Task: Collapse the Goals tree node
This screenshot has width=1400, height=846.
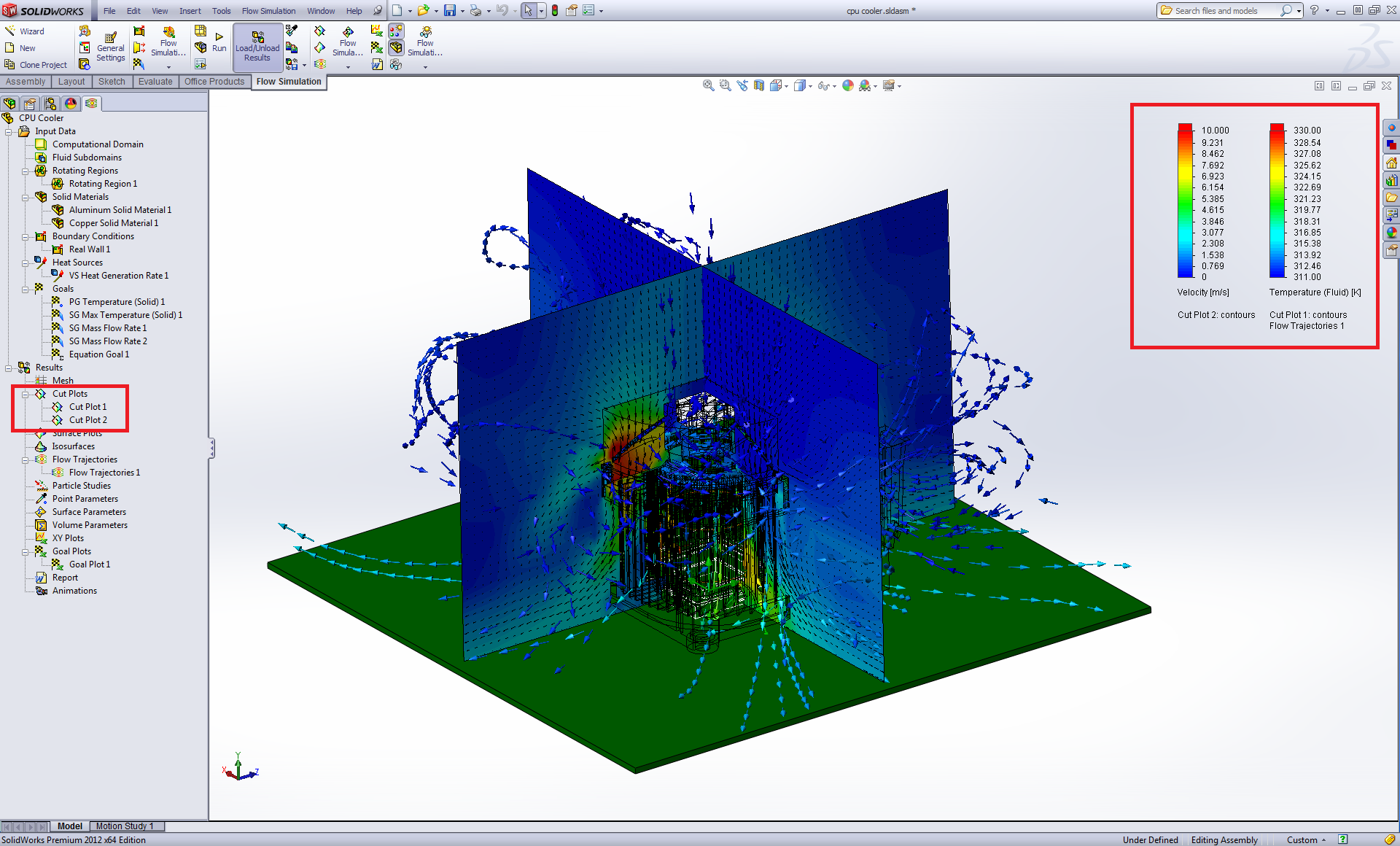Action: click(26, 289)
